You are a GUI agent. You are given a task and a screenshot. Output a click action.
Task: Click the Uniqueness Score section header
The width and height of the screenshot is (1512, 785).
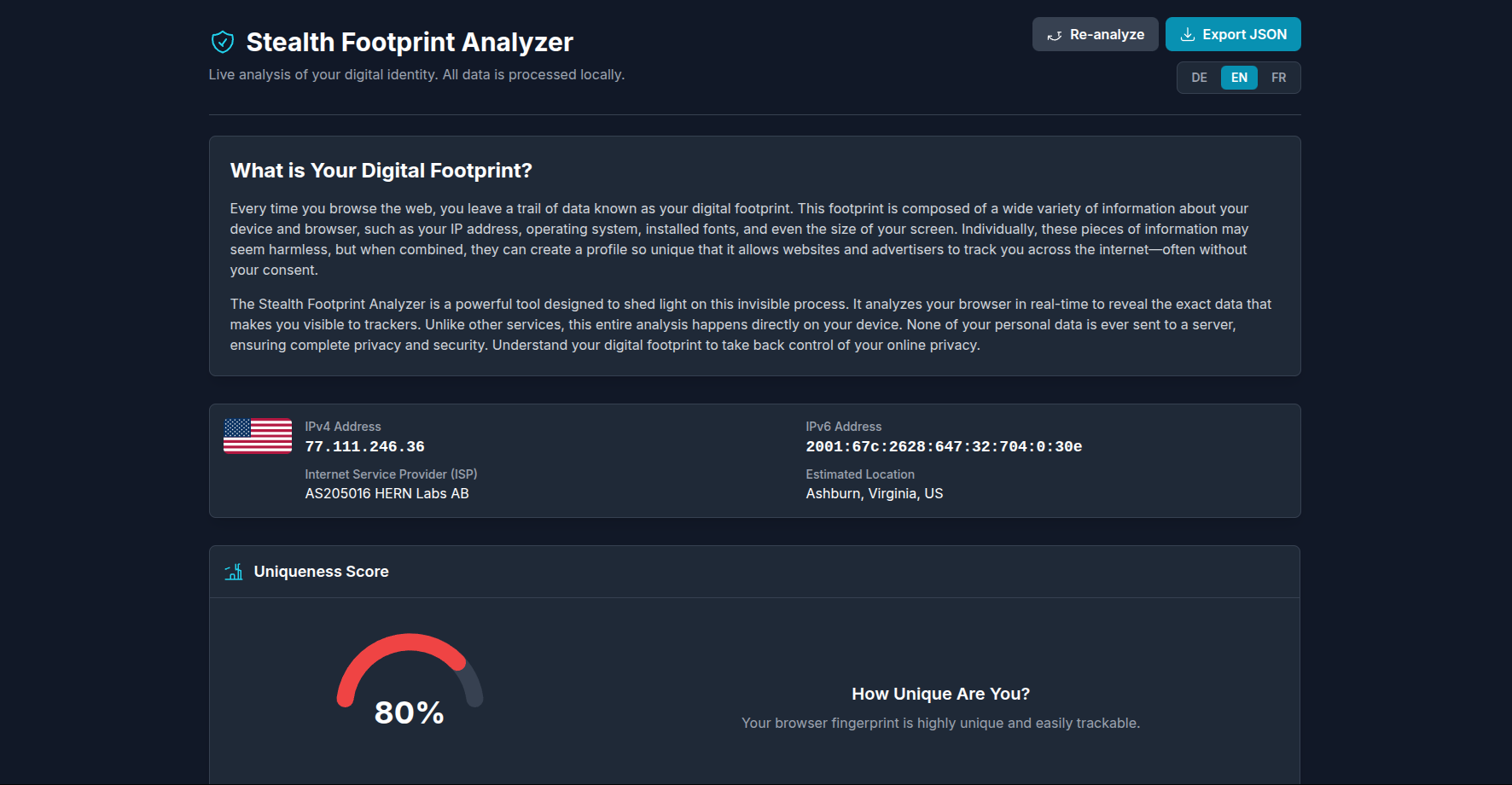tap(321, 572)
